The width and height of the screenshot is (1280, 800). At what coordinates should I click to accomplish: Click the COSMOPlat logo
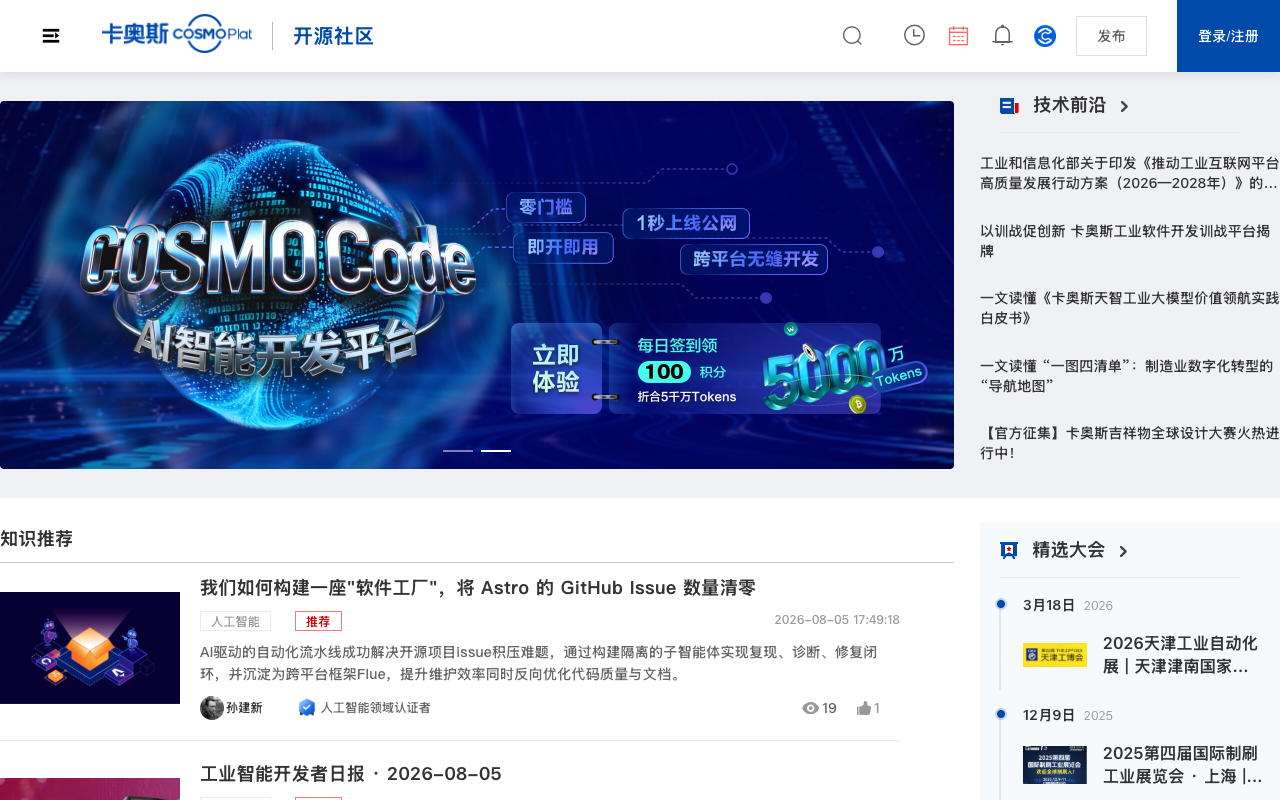177,34
